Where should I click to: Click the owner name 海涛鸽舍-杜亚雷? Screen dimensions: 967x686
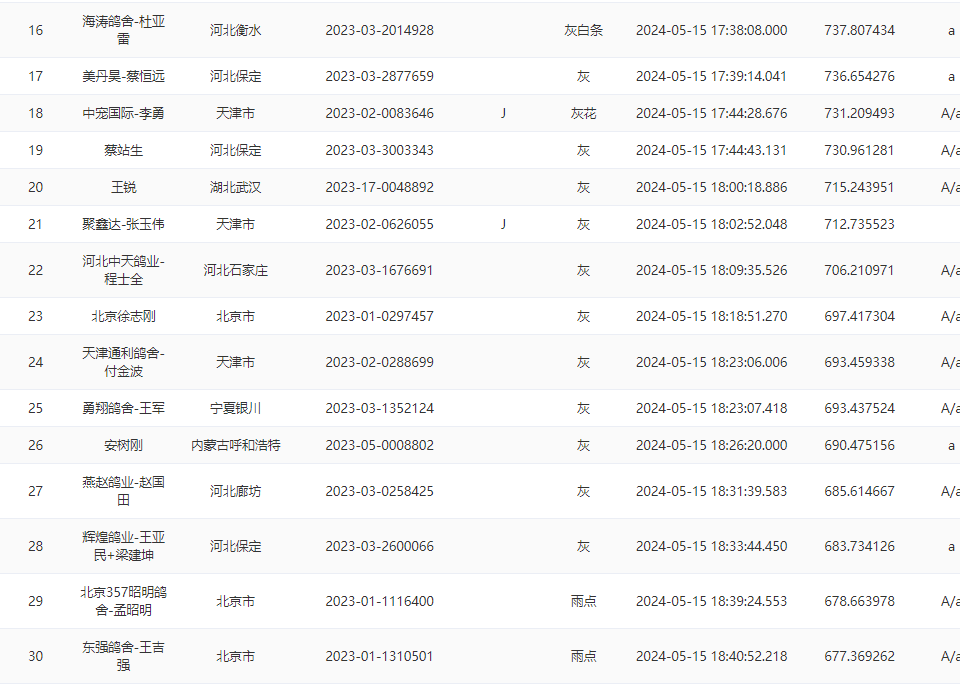click(x=124, y=30)
